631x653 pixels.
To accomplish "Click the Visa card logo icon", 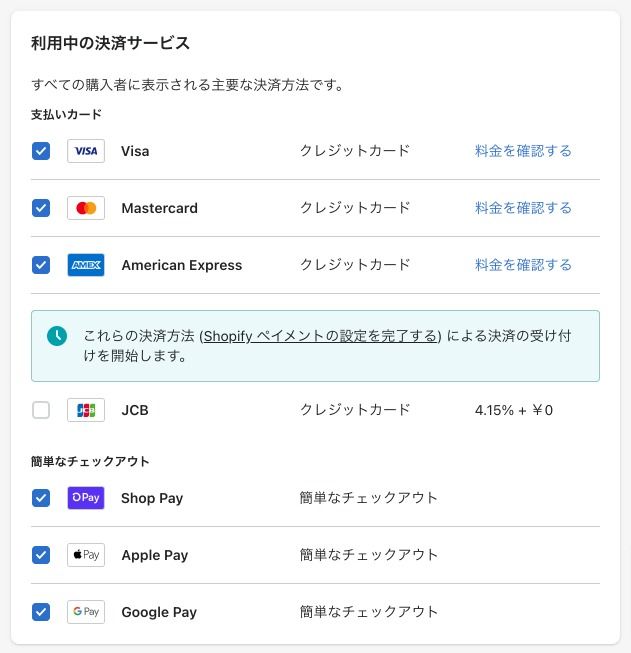I will pos(86,151).
